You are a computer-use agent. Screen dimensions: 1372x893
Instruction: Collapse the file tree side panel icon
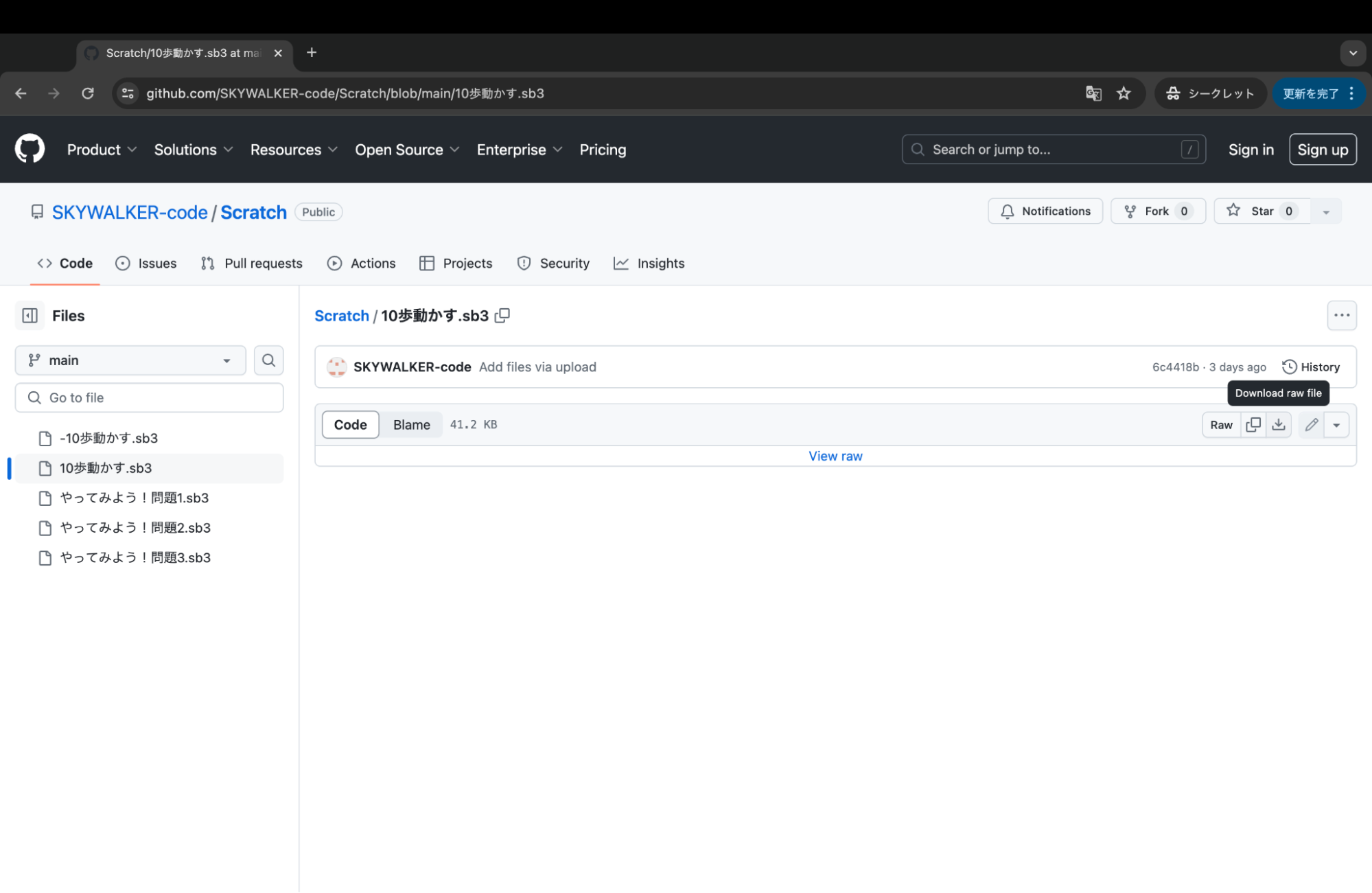point(30,316)
